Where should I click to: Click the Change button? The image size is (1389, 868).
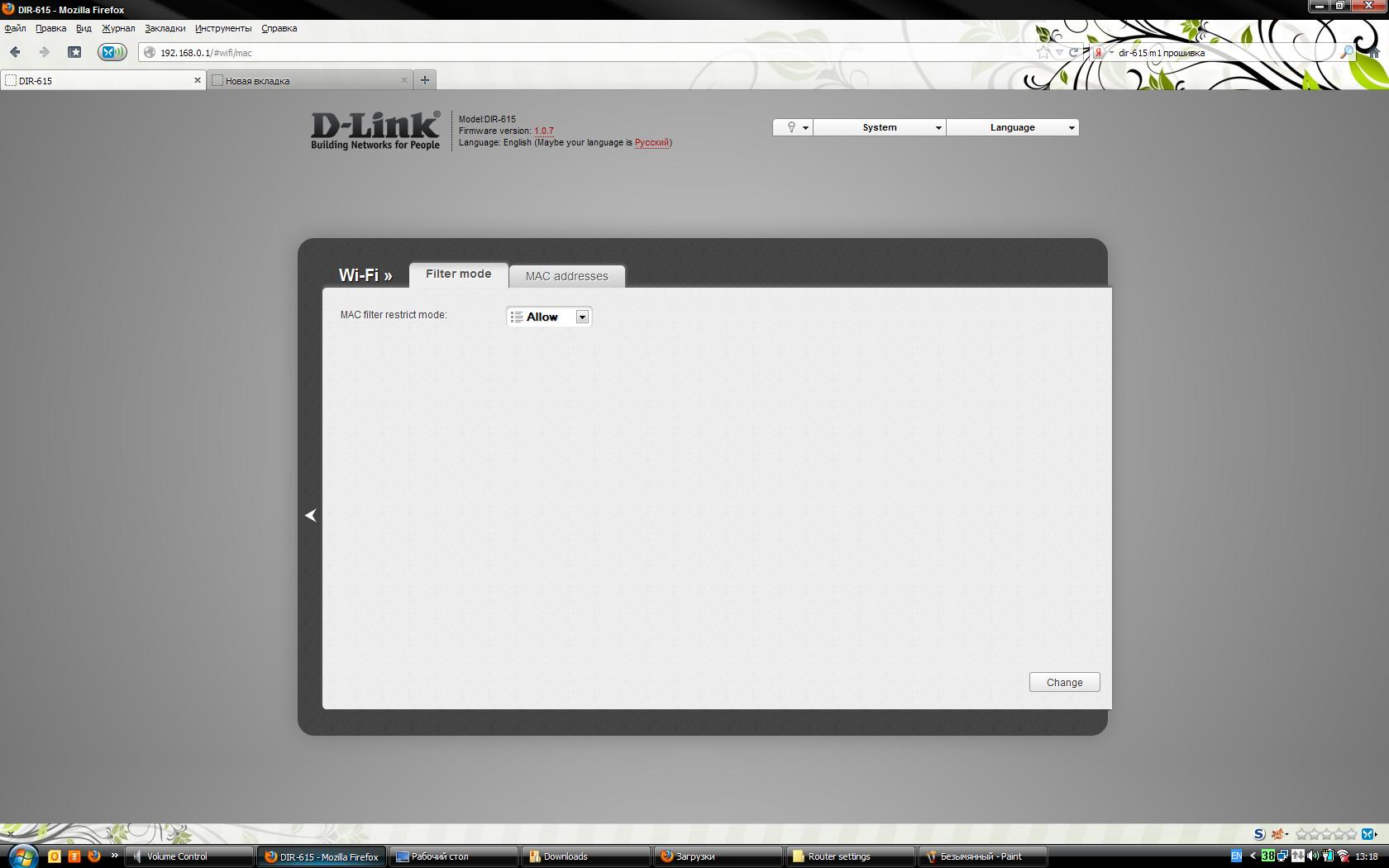click(1065, 682)
